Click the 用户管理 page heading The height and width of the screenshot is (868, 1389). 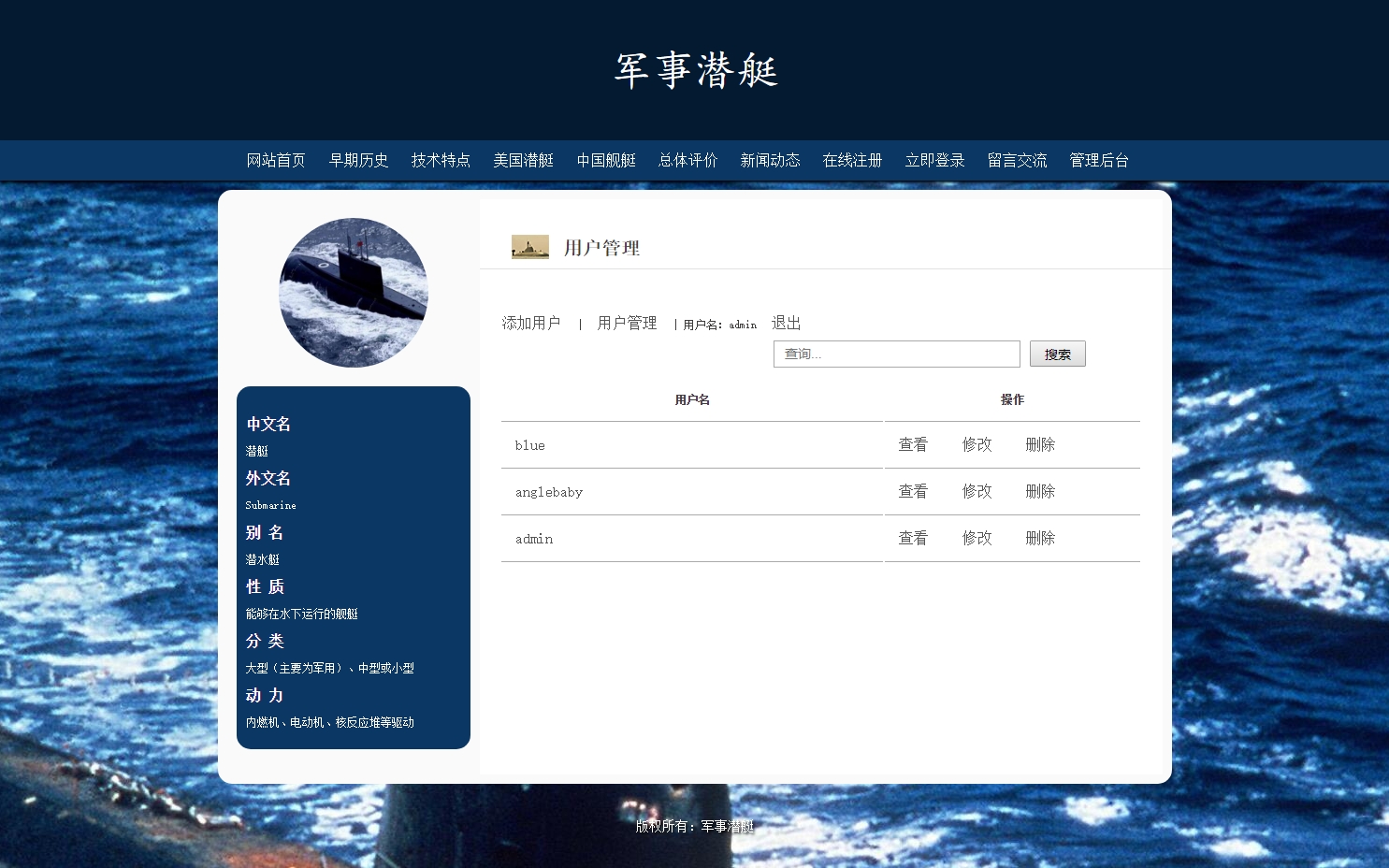601,248
